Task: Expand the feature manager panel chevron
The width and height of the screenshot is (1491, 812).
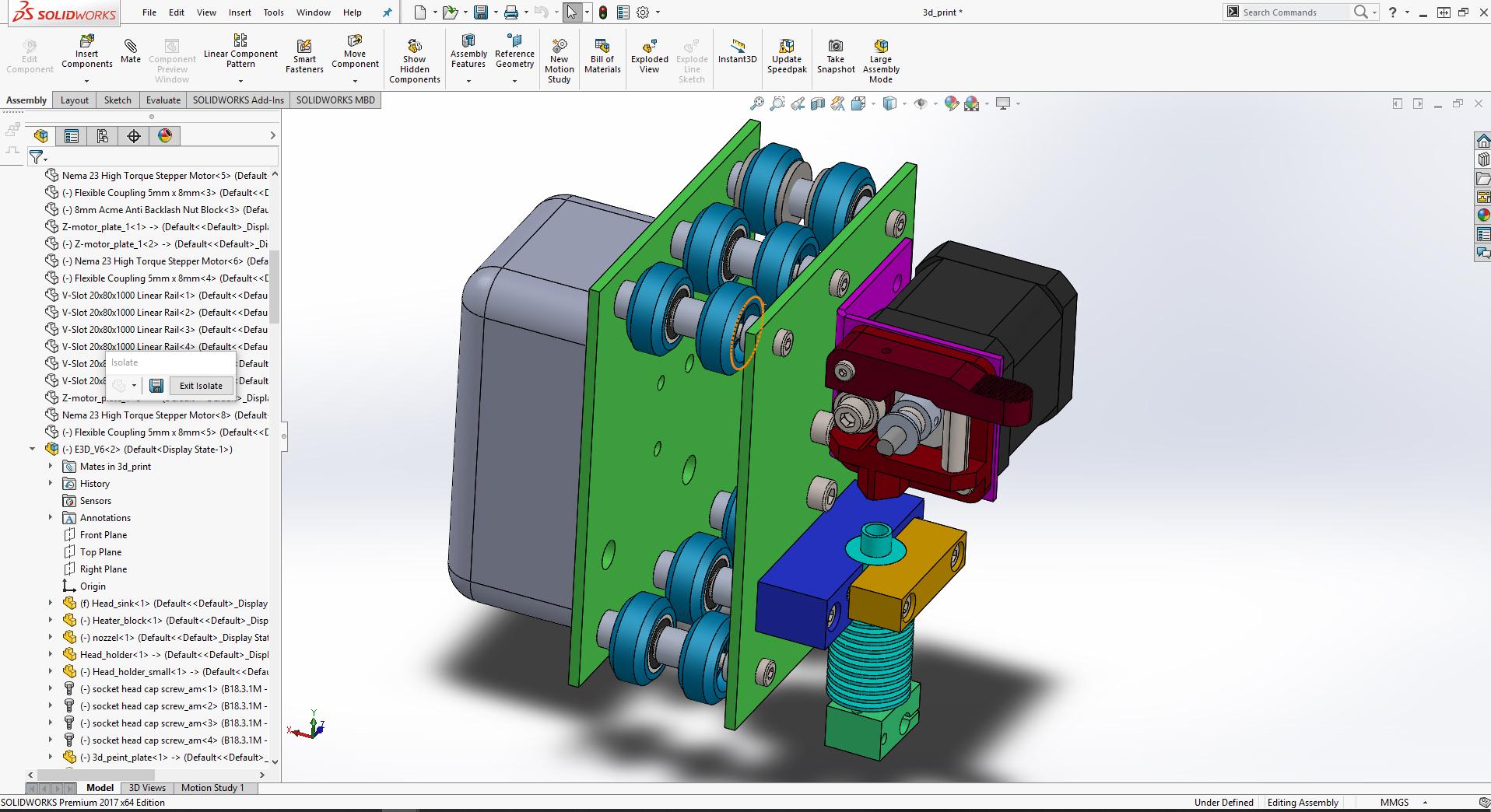Action: (272, 136)
